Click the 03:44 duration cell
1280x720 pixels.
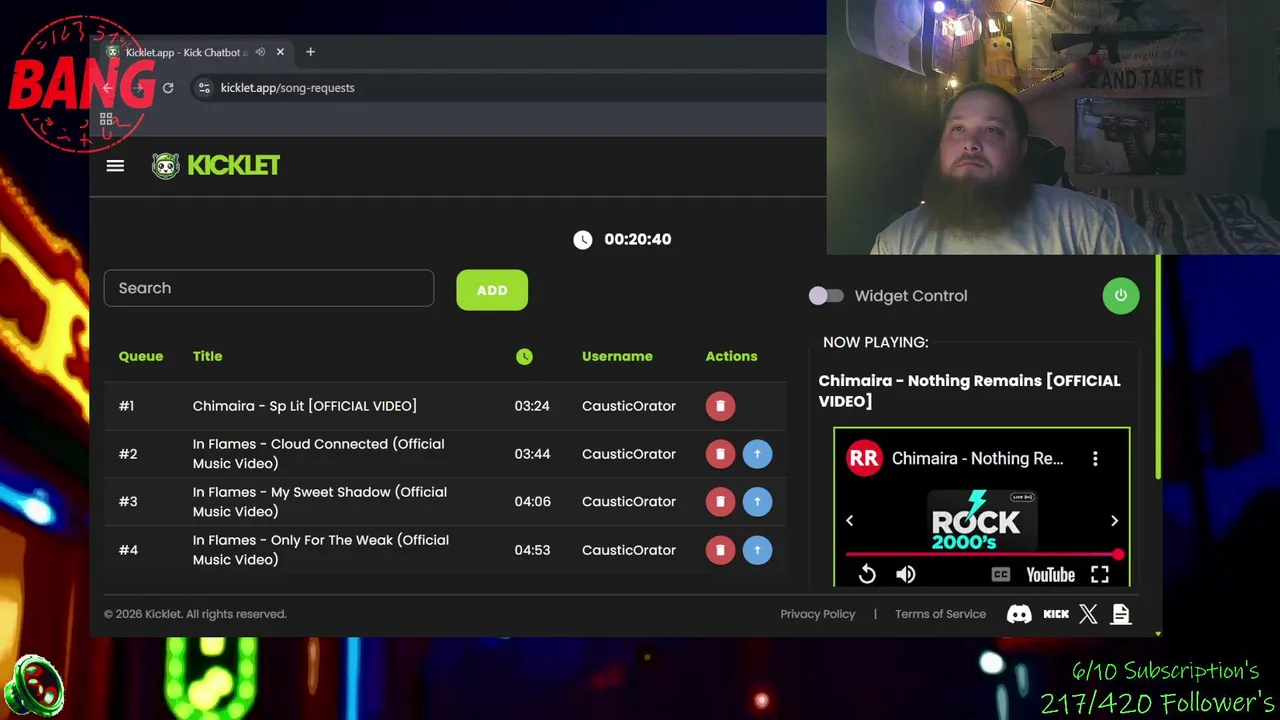(532, 454)
